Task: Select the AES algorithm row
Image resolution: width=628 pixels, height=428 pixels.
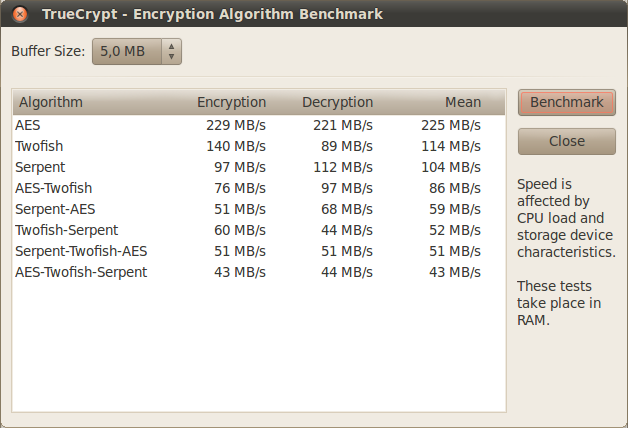Action: point(259,125)
